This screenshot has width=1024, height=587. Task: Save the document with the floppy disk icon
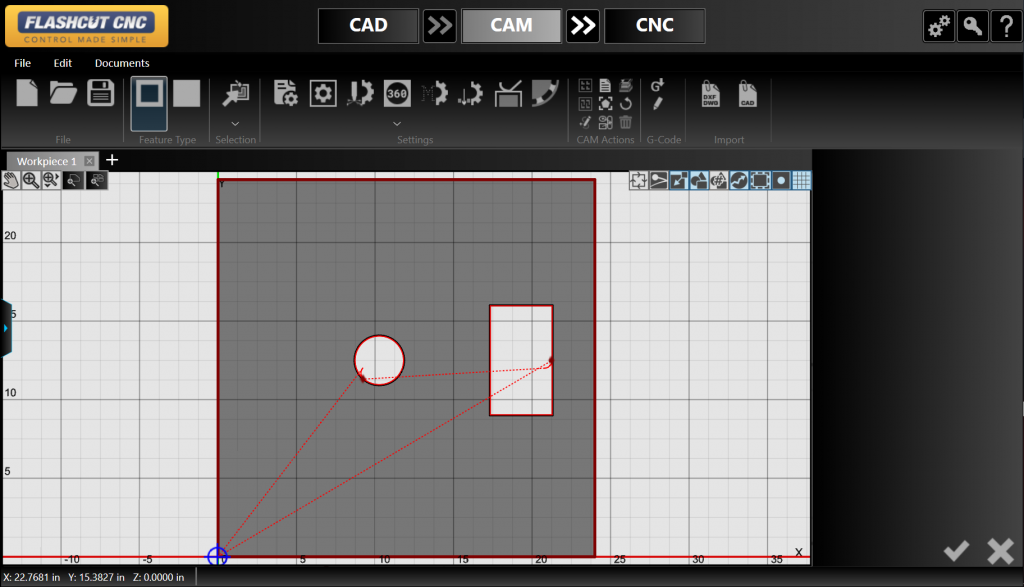[101, 93]
